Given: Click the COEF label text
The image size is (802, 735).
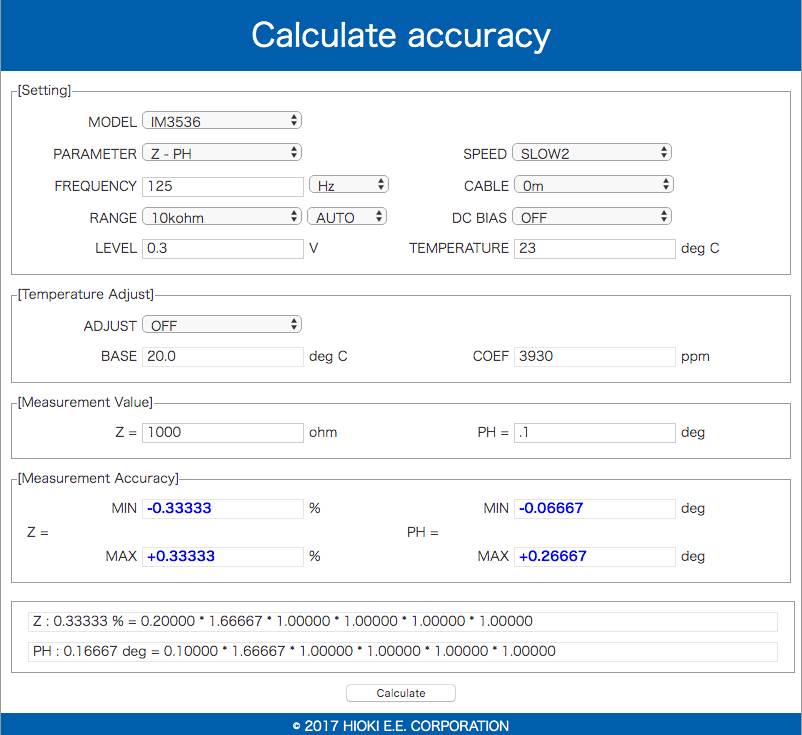Looking at the screenshot, I should [491, 357].
